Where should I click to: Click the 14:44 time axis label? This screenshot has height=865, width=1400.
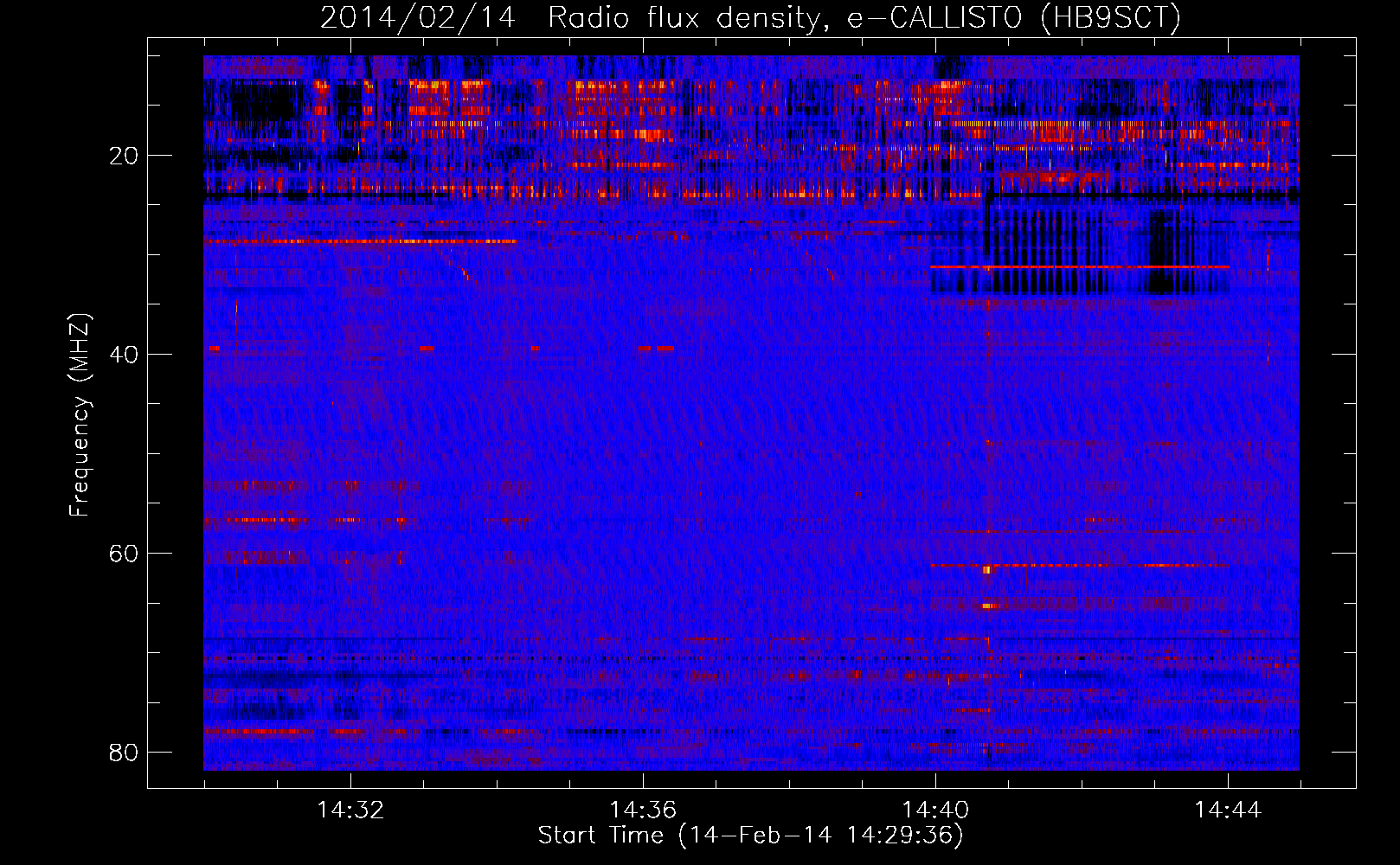point(1228,811)
